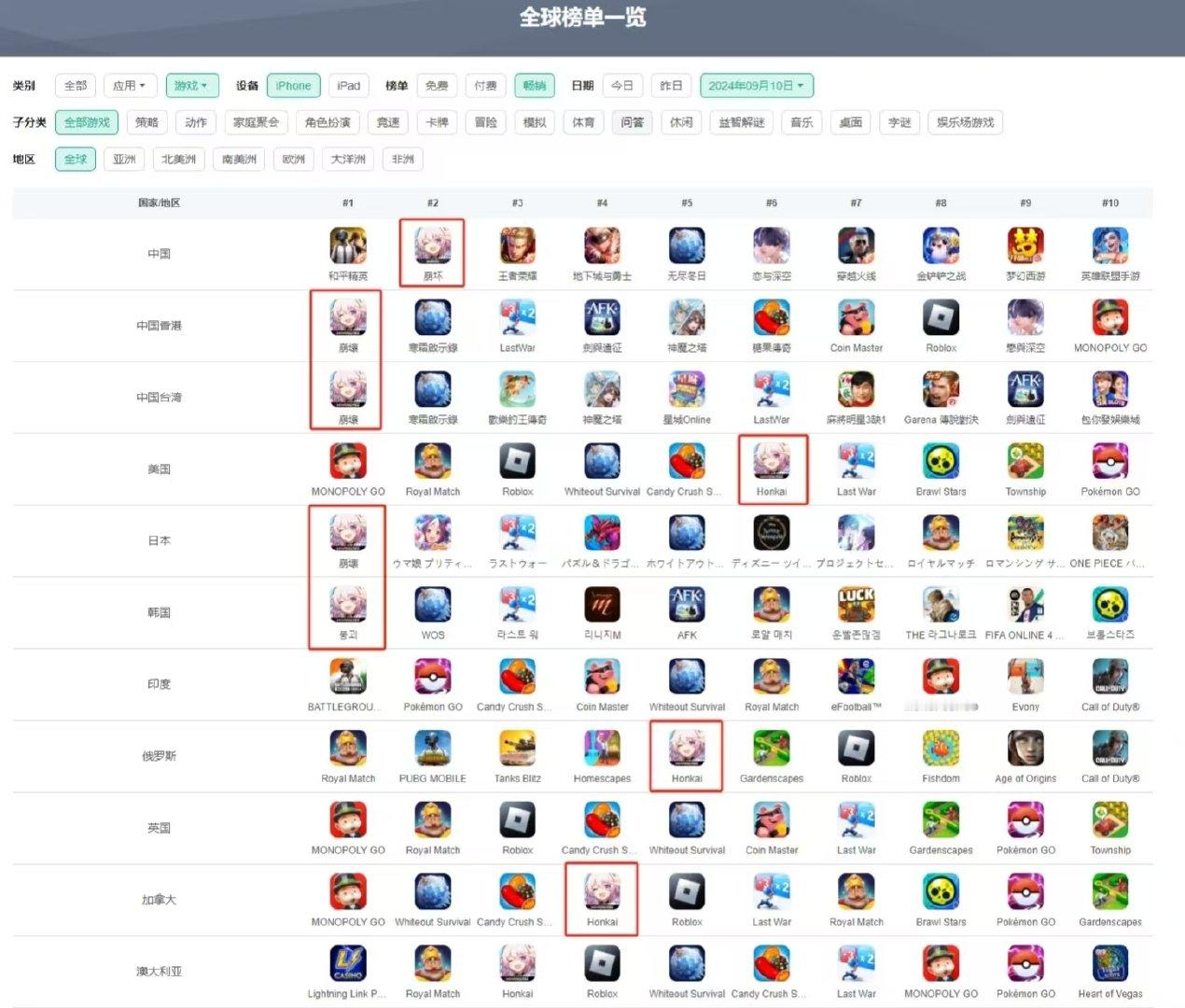The width and height of the screenshot is (1185, 1008).
Task: Filter region to 非洲
Action: (403, 160)
